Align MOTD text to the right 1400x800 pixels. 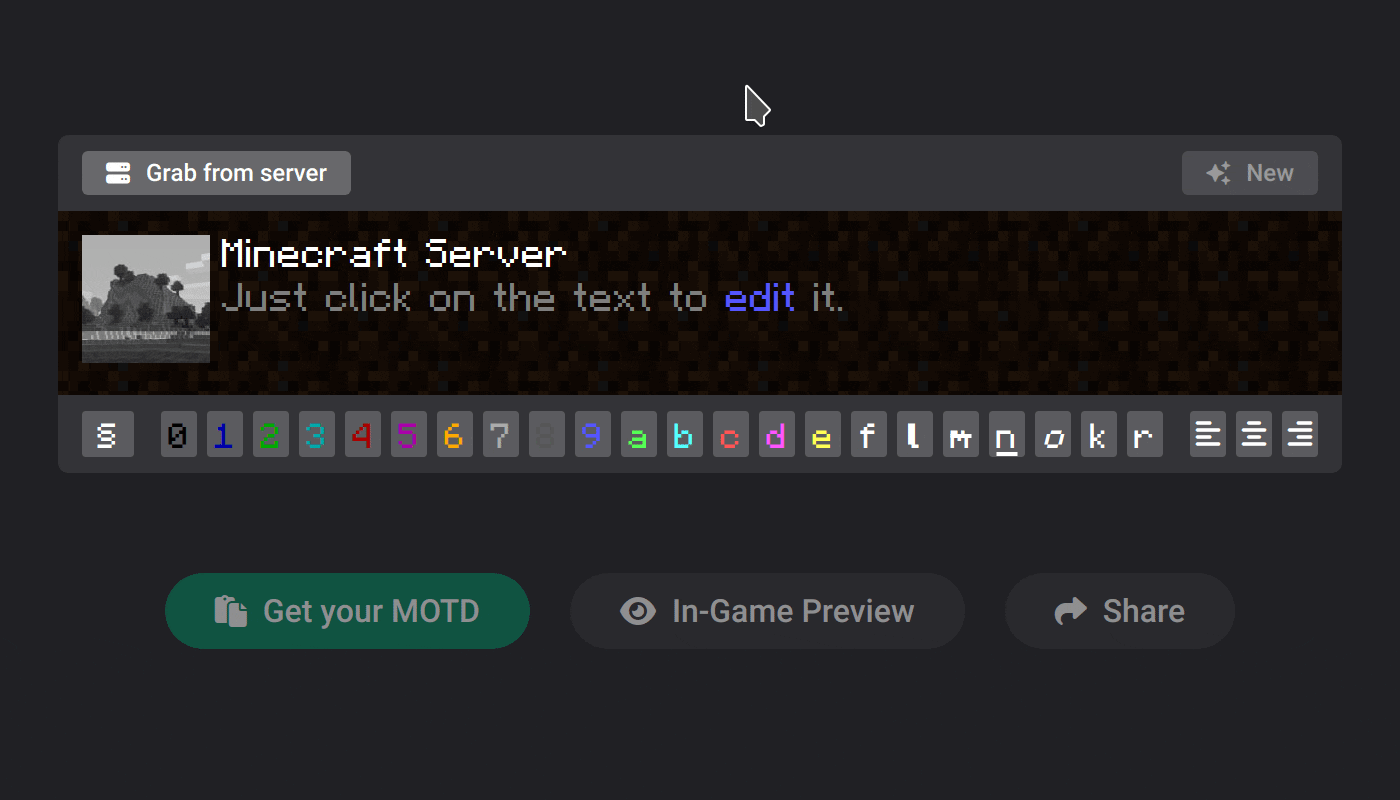(x=1300, y=435)
